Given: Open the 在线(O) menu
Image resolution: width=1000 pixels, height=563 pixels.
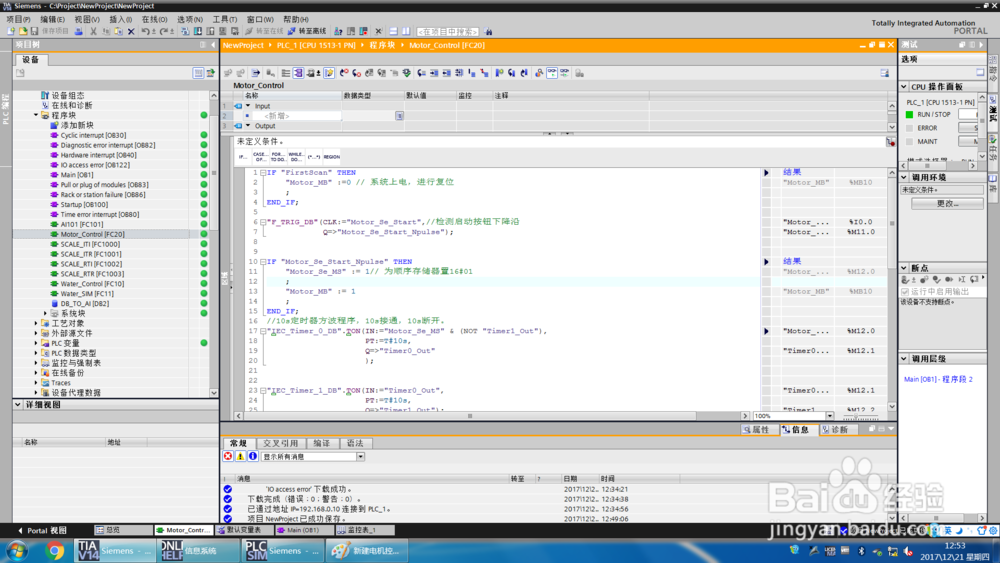Looking at the screenshot, I should (154, 19).
